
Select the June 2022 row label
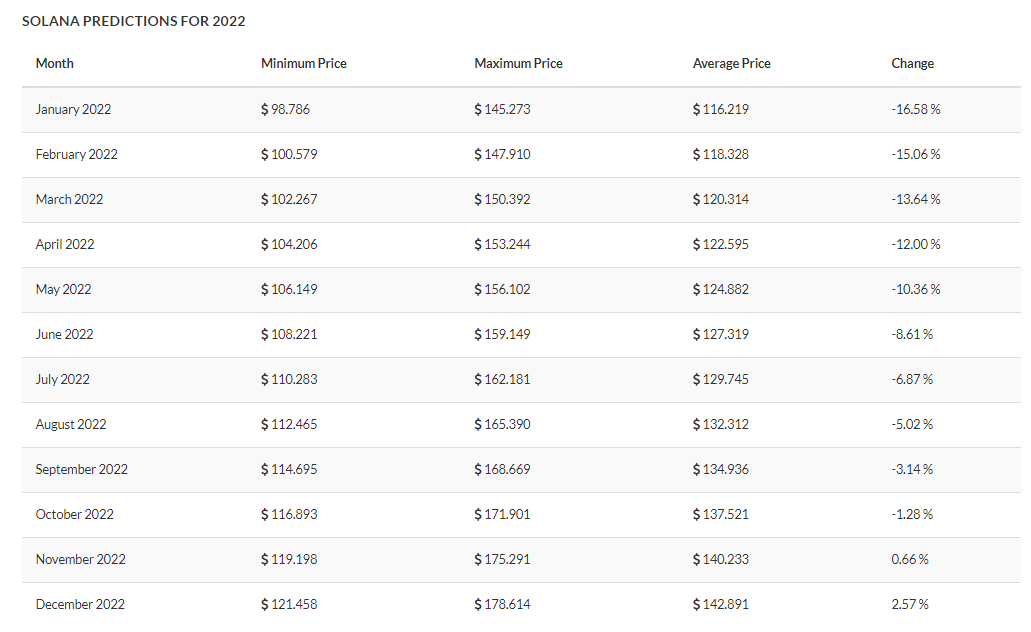[64, 334]
